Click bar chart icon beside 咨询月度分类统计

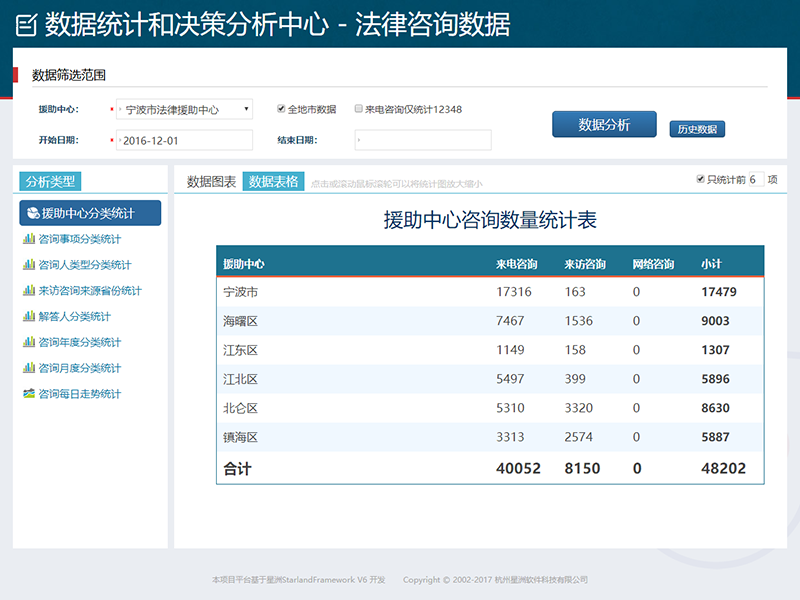pos(29,368)
